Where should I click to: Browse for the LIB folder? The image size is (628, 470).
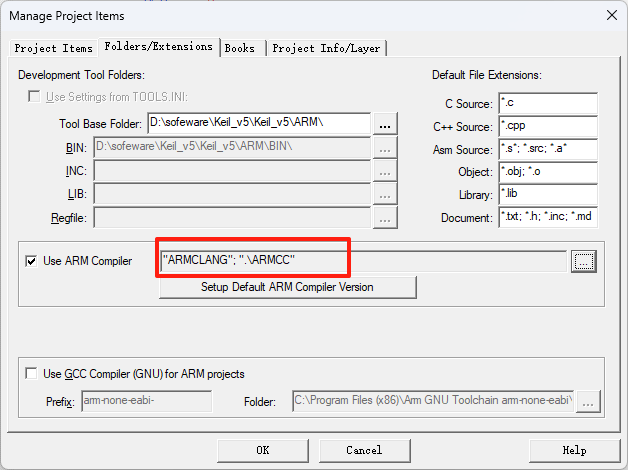coord(385,194)
